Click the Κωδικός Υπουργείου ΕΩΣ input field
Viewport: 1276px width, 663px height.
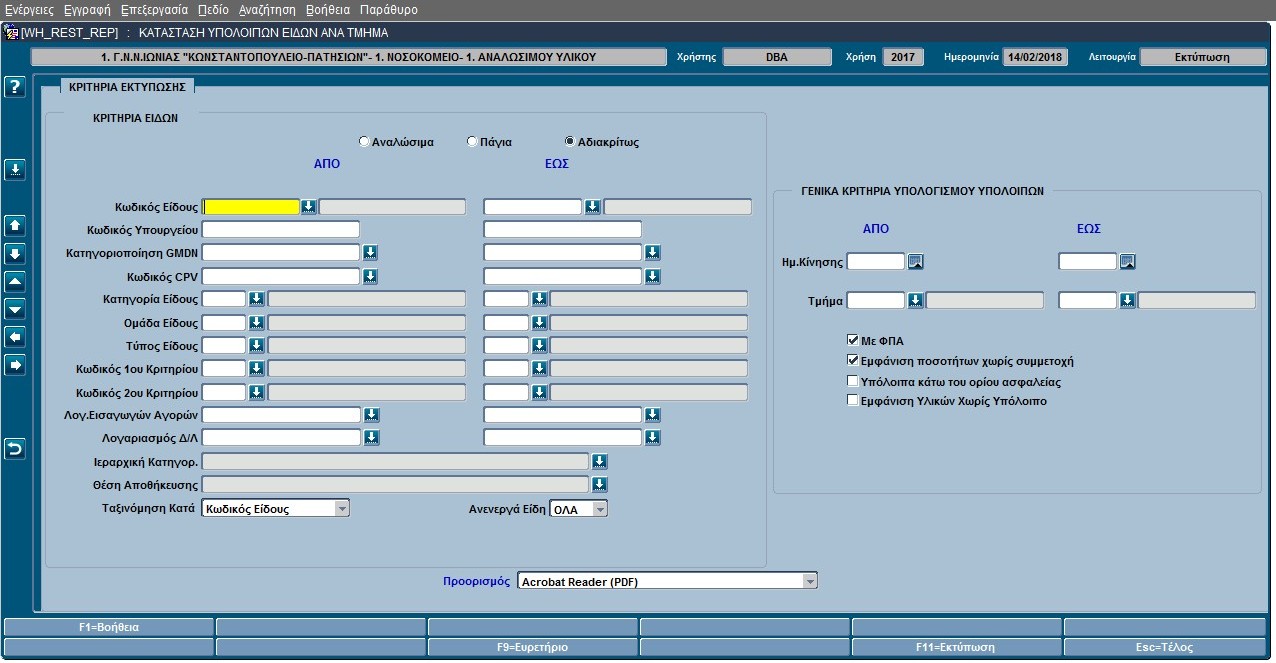562,230
